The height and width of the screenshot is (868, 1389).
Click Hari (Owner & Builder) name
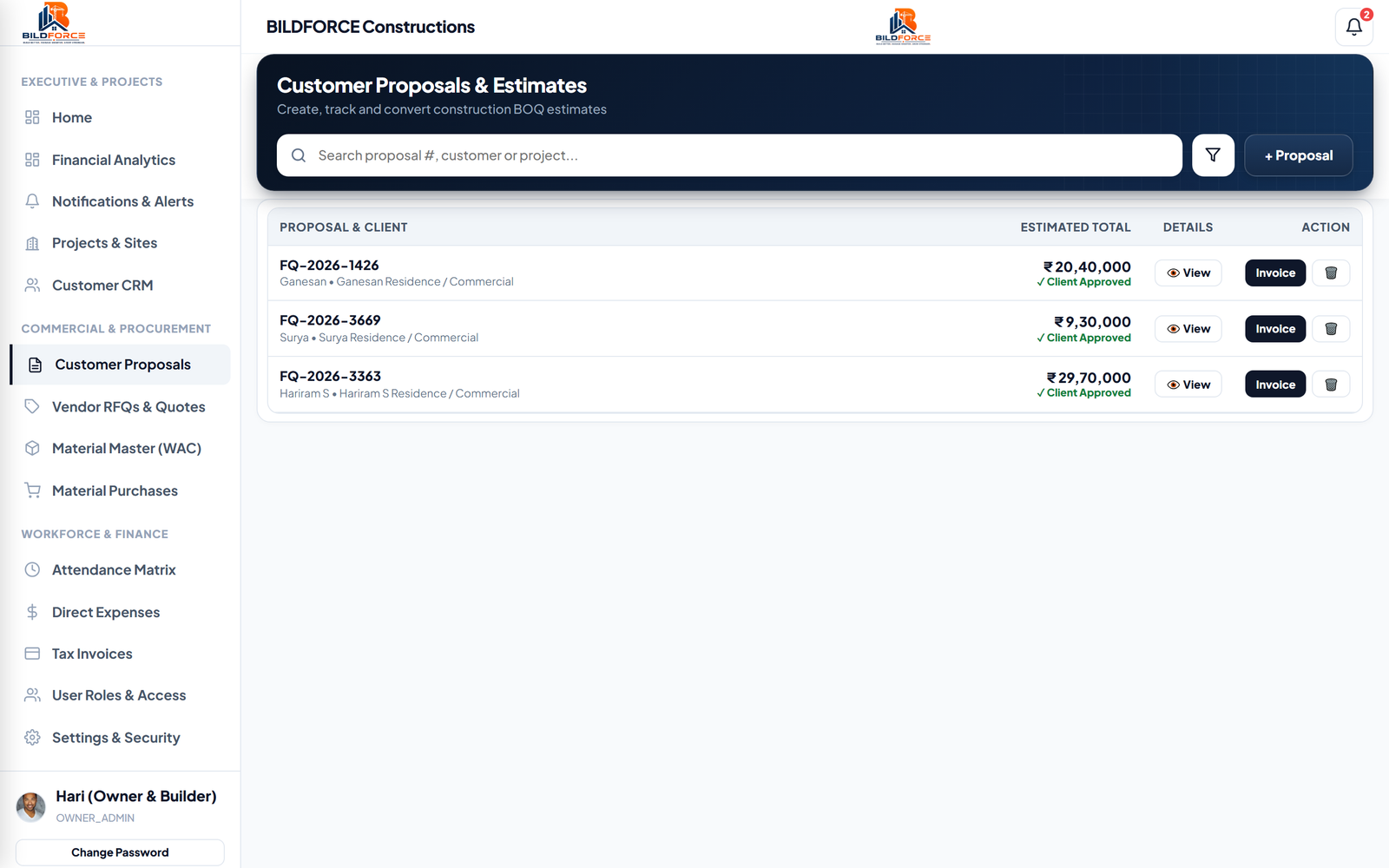[x=136, y=796]
